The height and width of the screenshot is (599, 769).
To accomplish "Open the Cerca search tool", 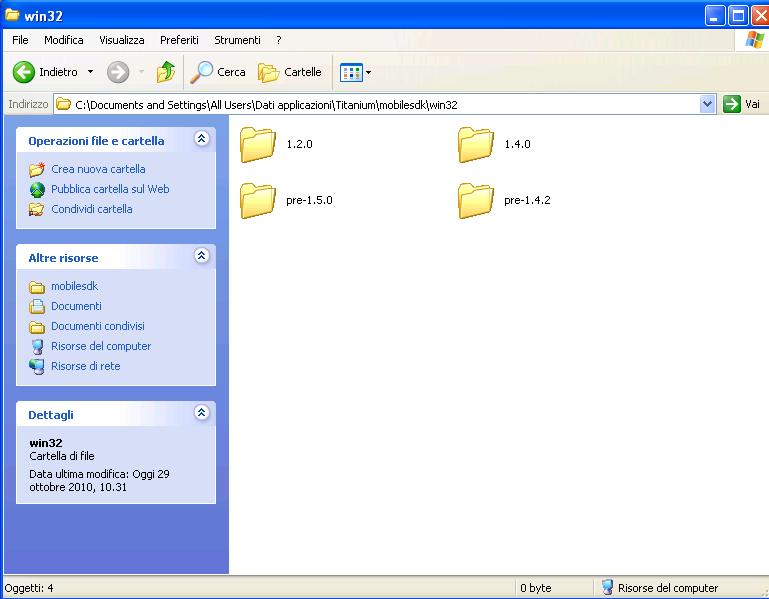I will [217, 72].
